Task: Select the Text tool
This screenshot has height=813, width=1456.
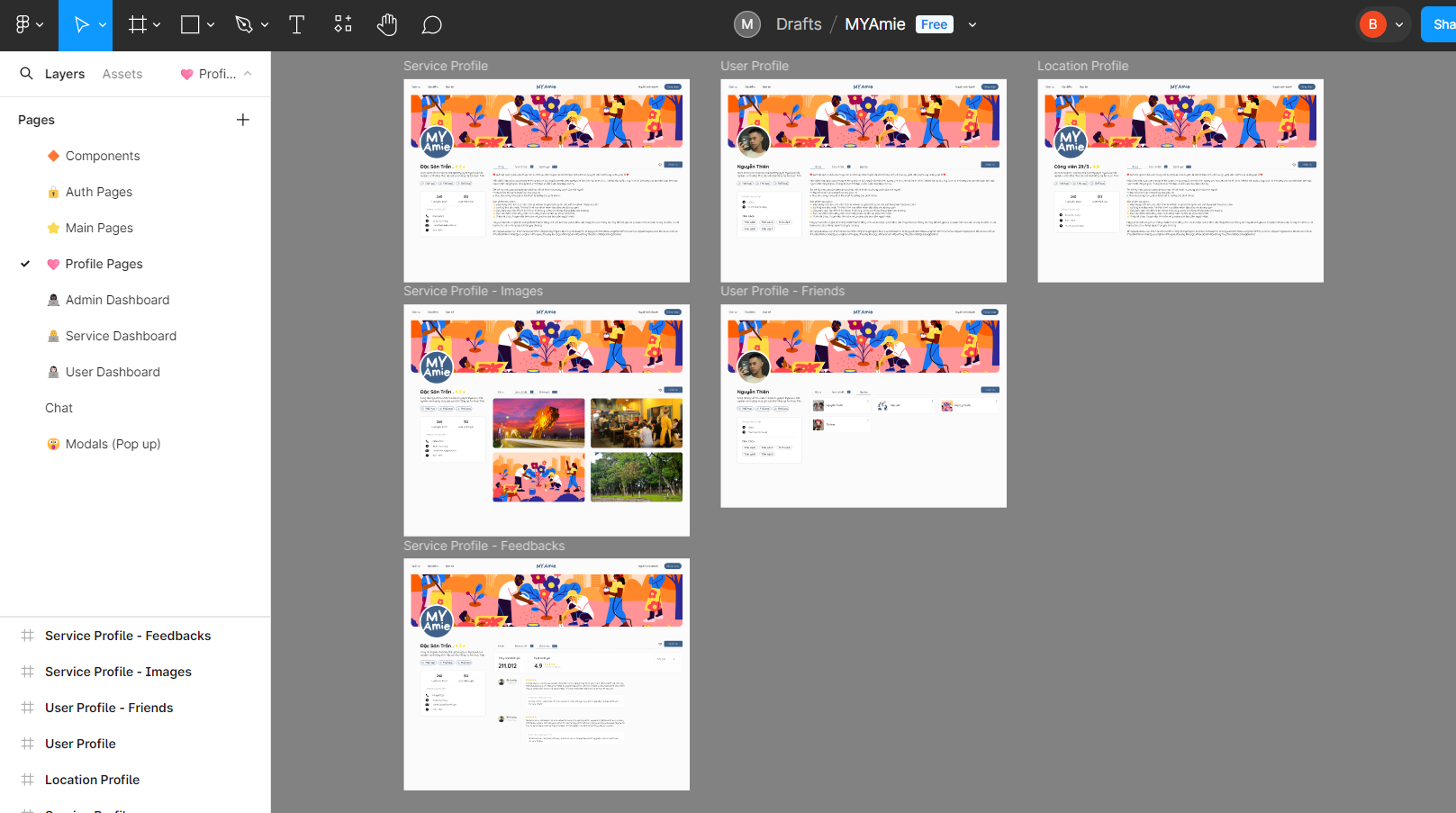Action: point(296,25)
